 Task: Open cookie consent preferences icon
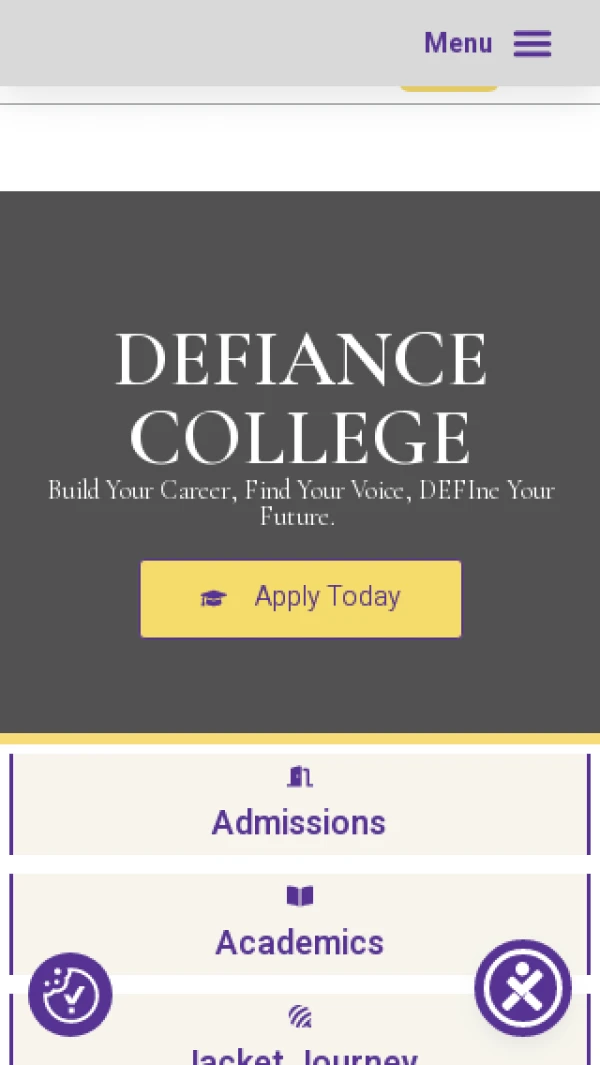tap(70, 994)
